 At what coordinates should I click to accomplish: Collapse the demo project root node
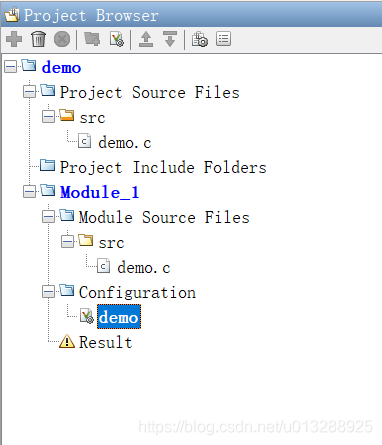tap(10, 67)
